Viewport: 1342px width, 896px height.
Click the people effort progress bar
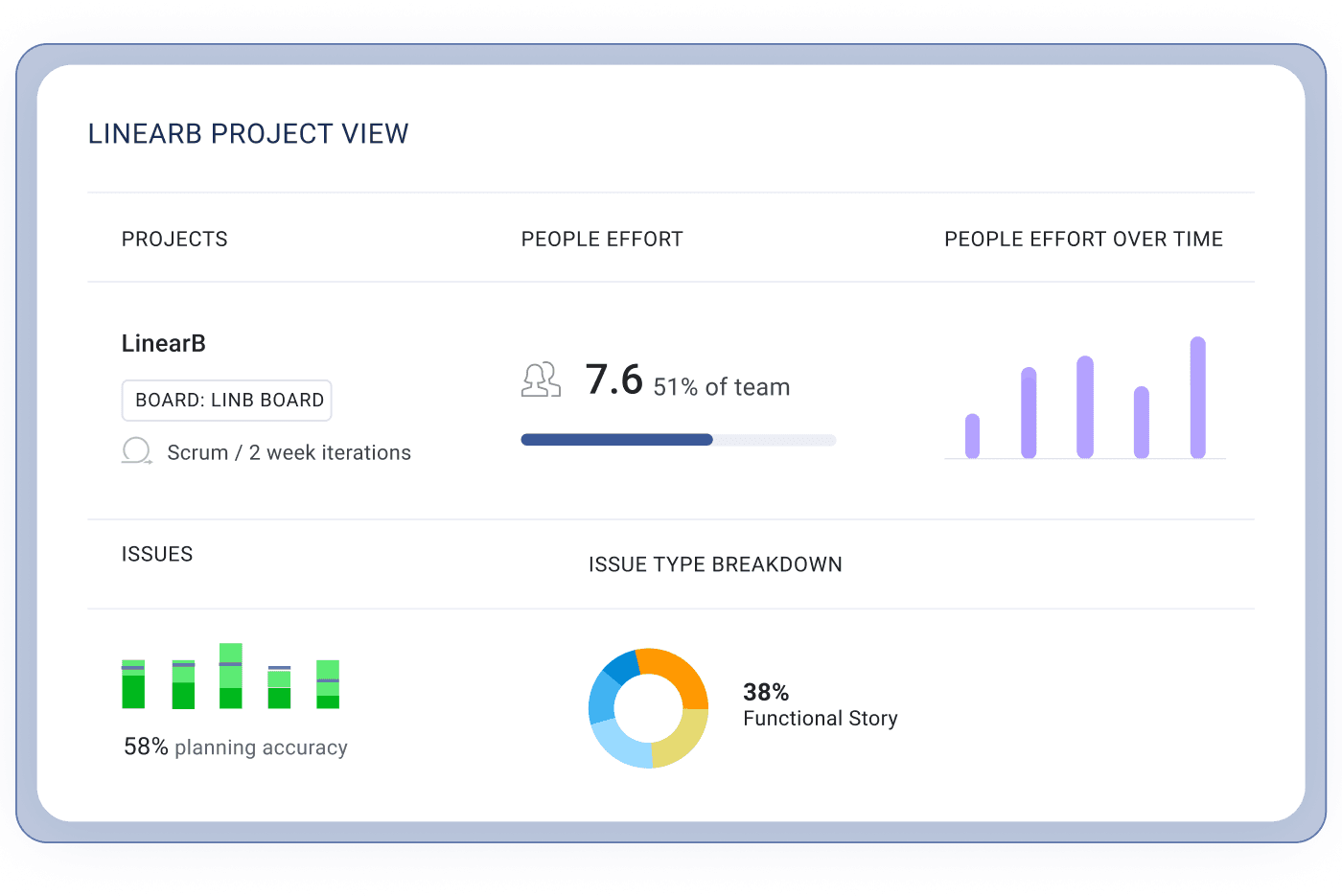[679, 440]
